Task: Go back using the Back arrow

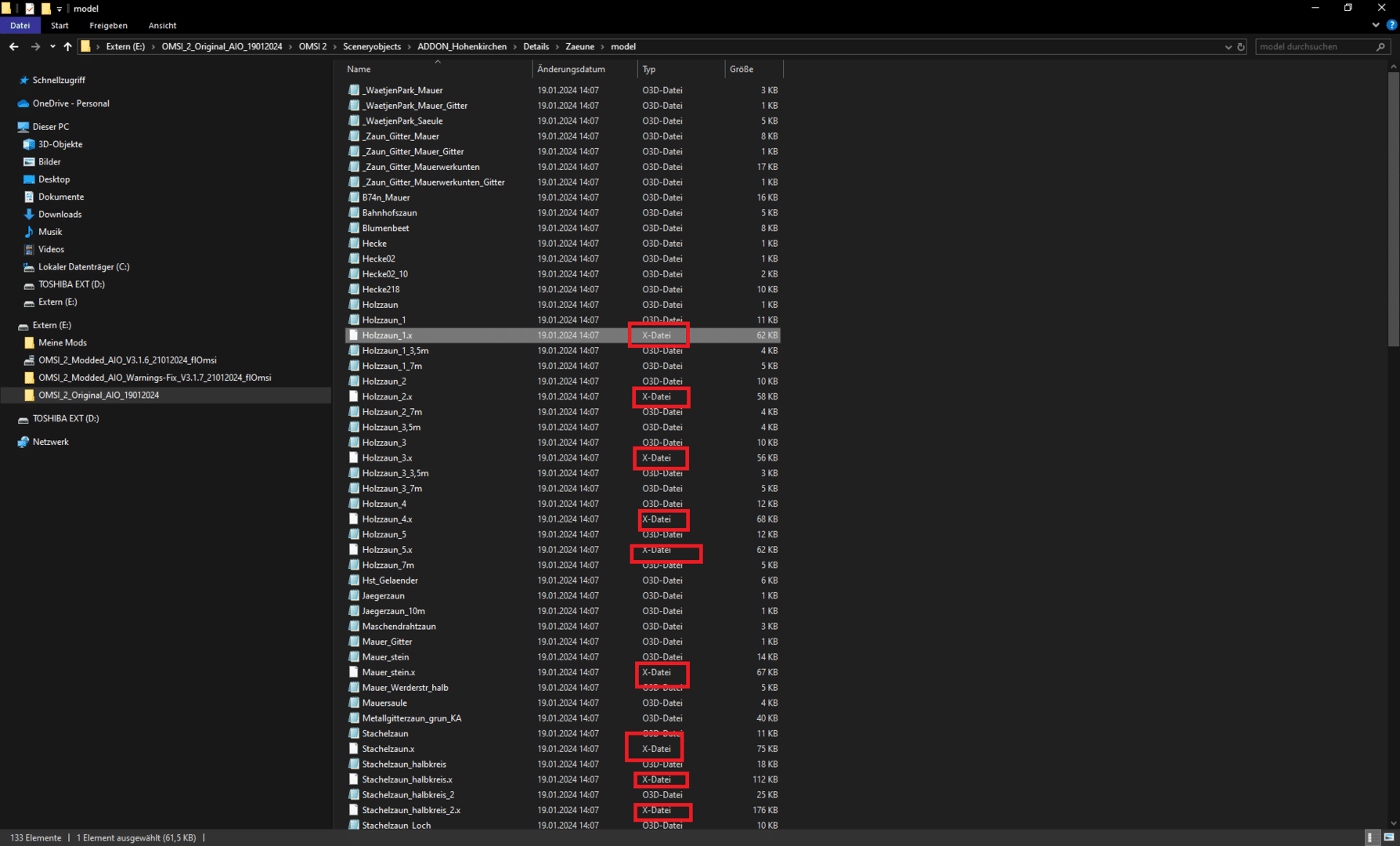Action: [x=13, y=47]
